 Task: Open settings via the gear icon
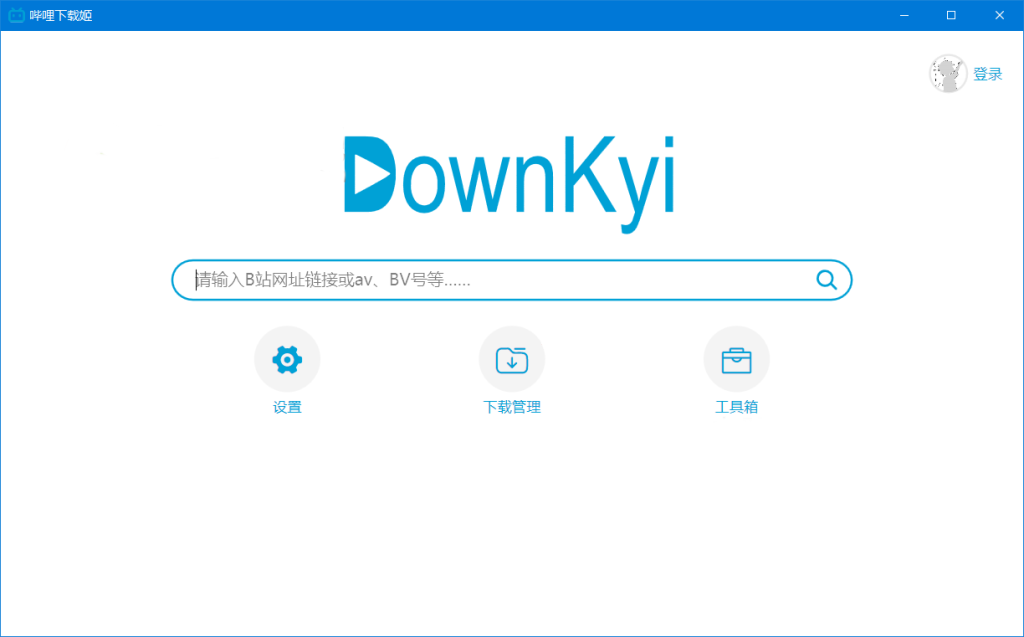pos(287,360)
